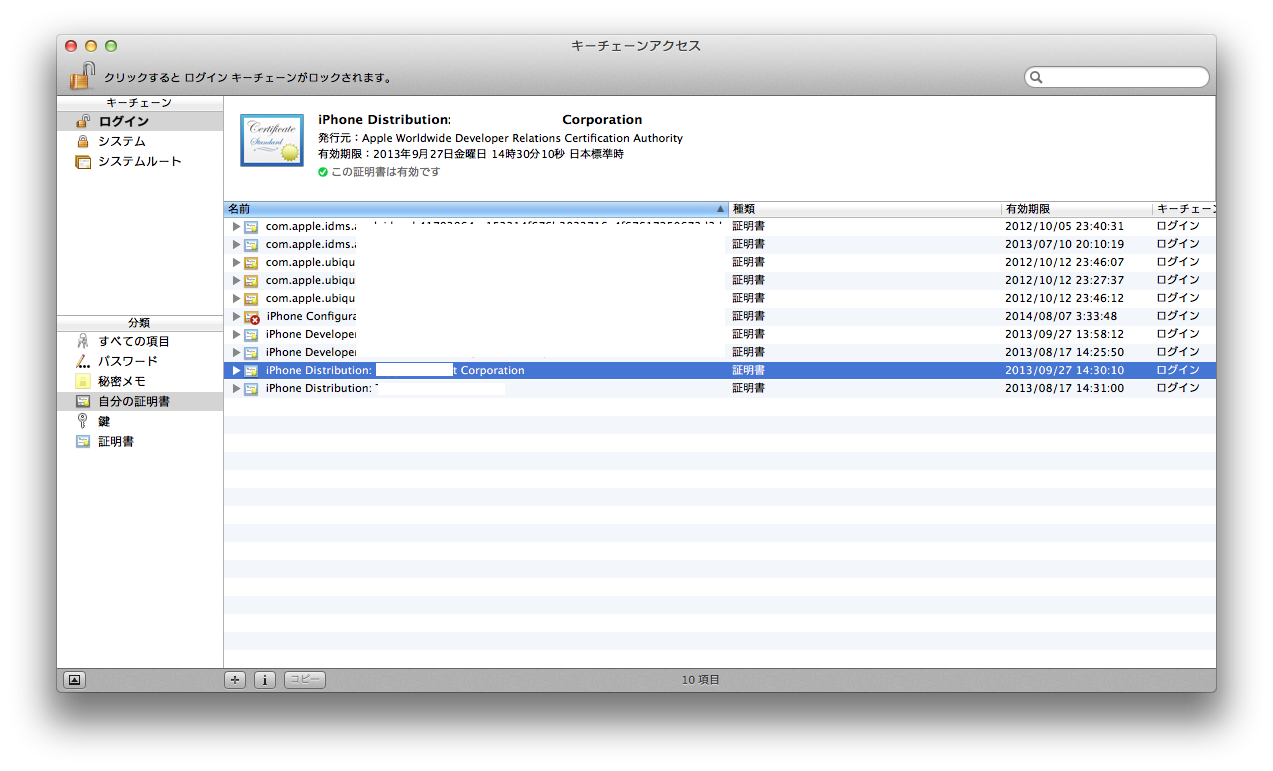Expand the iPhone Configura certificate row
The height and width of the screenshot is (771, 1273).
(x=237, y=317)
